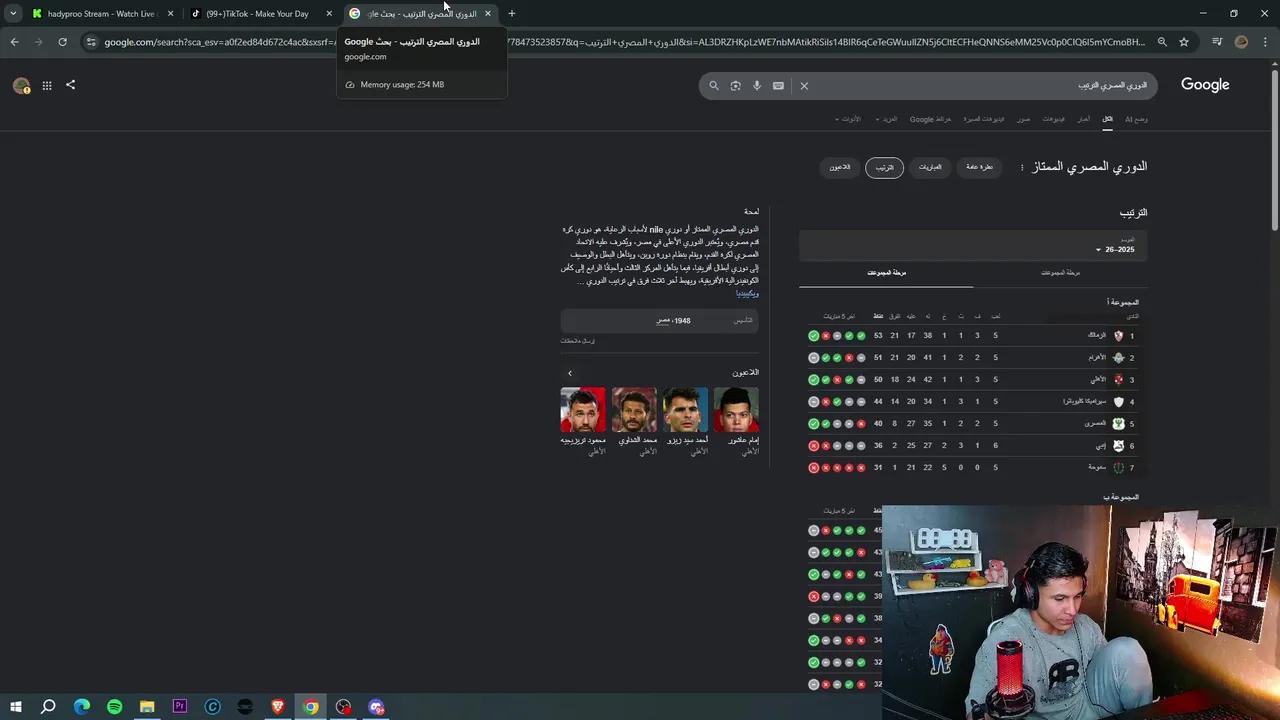Open Chrome's three-dot menu
This screenshot has height=720, width=1280.
point(1265,42)
